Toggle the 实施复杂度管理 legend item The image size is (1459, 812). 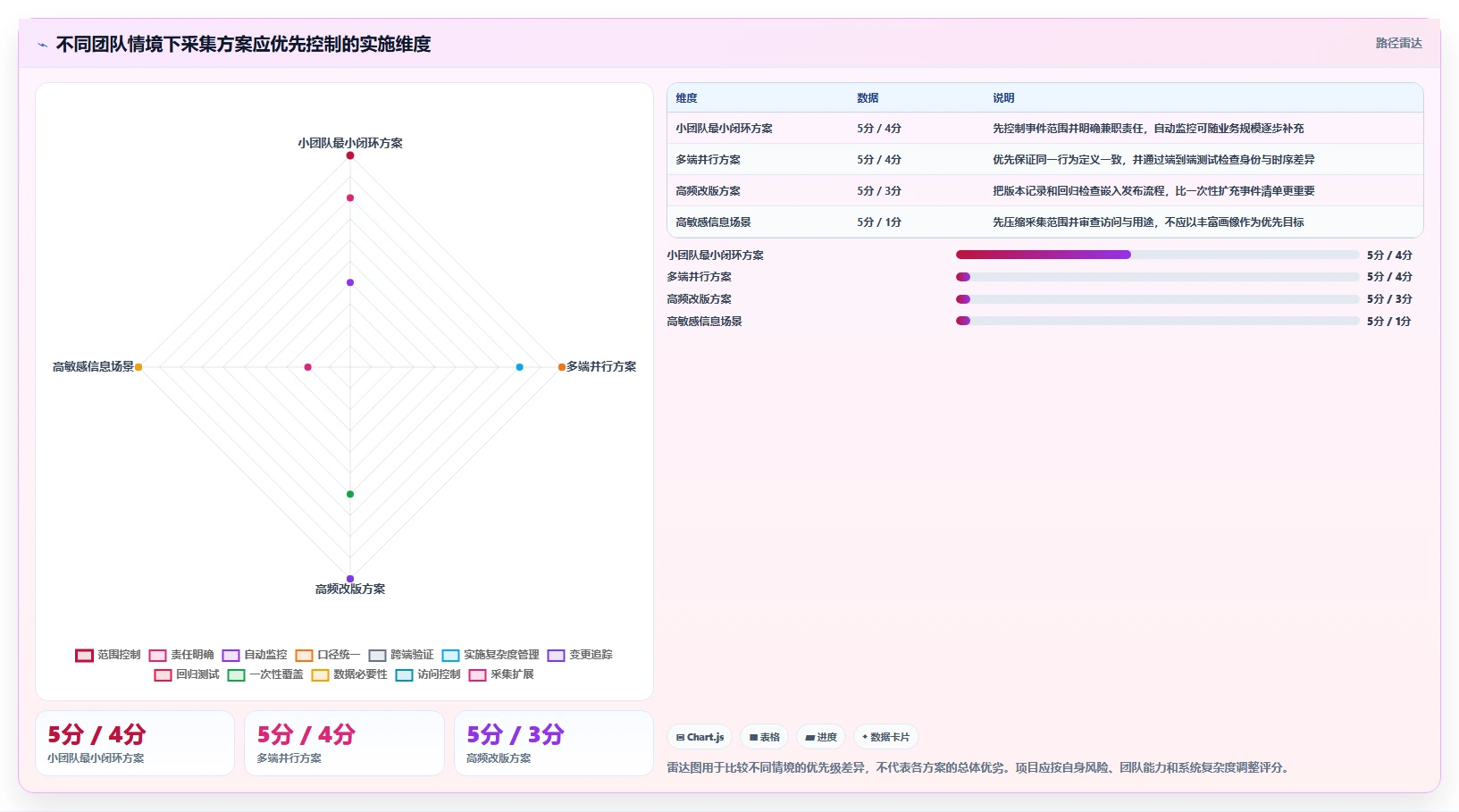491,655
